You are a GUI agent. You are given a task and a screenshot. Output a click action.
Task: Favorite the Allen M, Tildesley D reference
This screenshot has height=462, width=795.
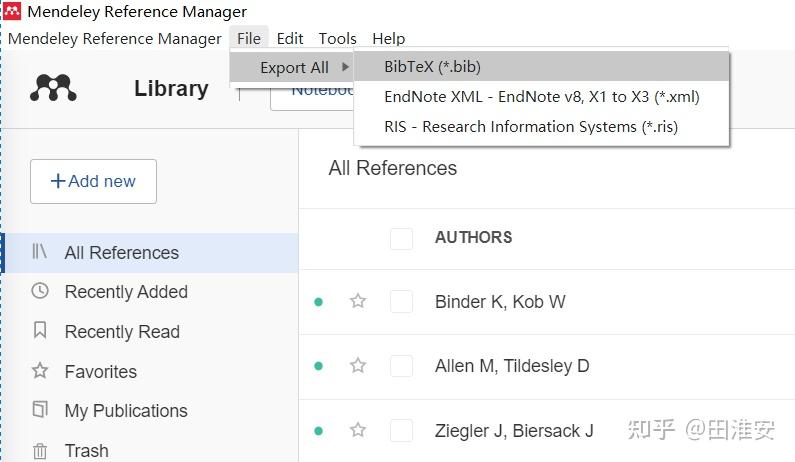point(358,366)
